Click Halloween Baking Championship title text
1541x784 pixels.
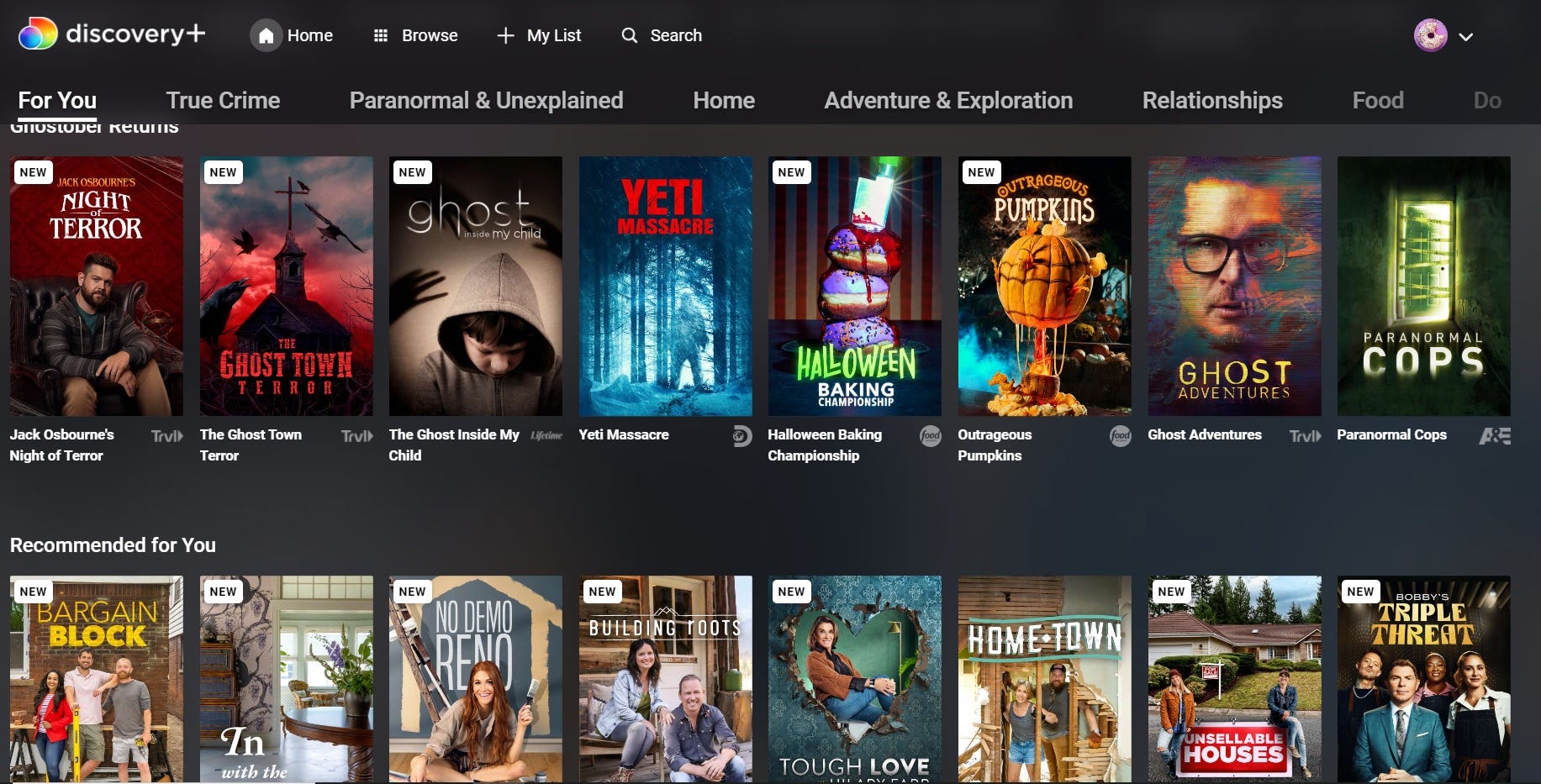825,445
